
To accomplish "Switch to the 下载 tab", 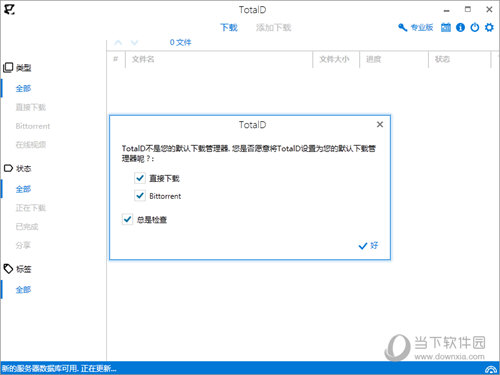I will click(x=229, y=27).
